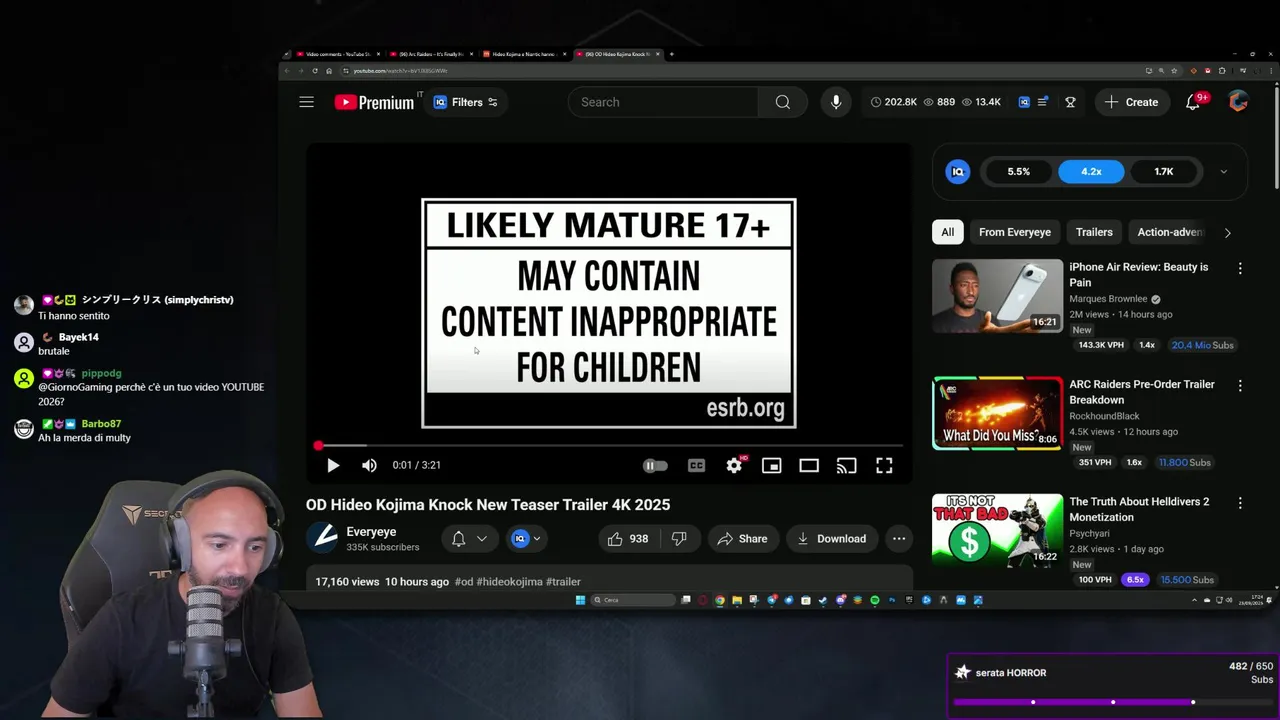This screenshot has width=1280, height=720.
Task: Enter full screen mode
Action: [884, 465]
